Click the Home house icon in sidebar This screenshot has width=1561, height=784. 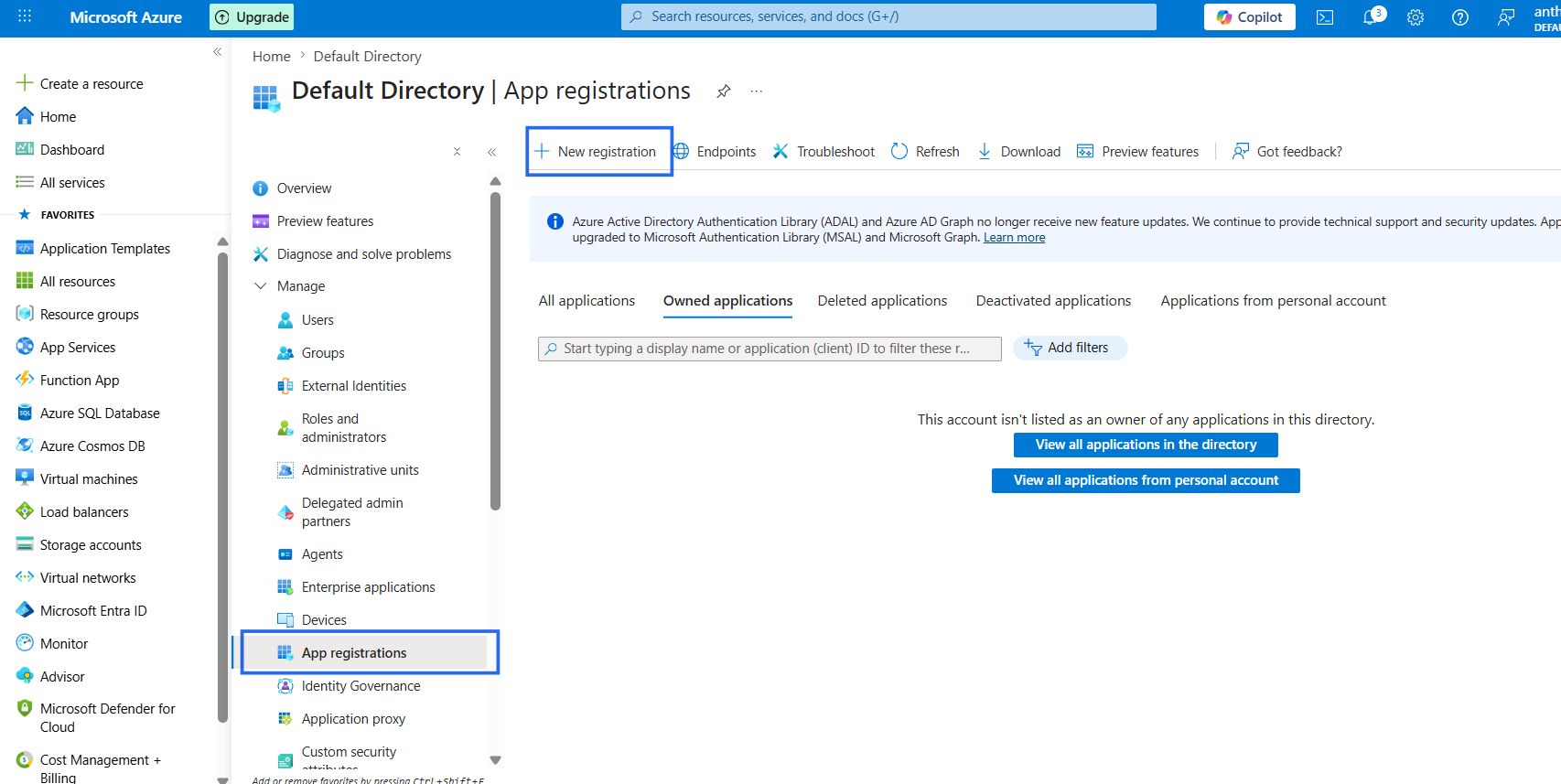25,116
